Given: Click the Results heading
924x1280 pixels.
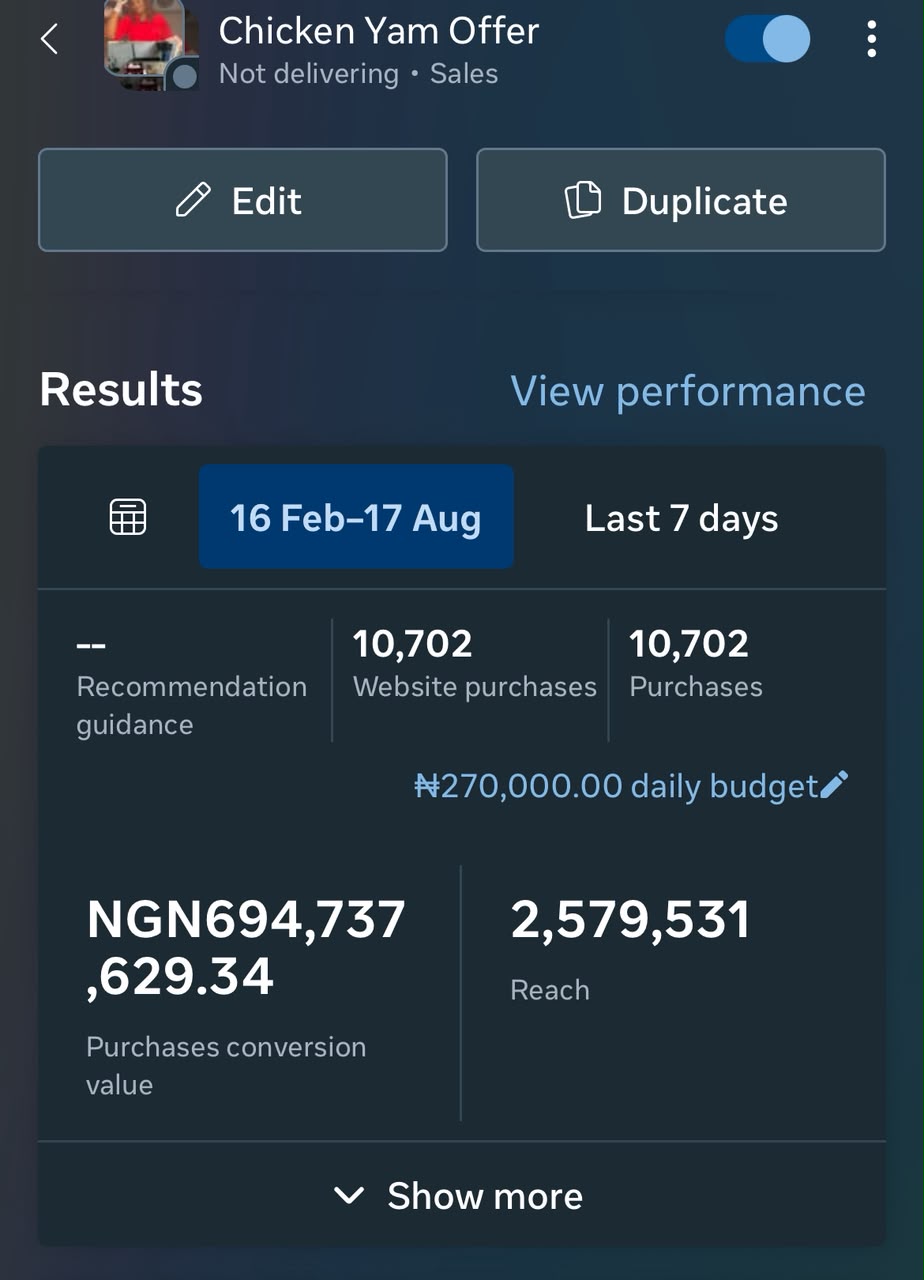Looking at the screenshot, I should 121,390.
